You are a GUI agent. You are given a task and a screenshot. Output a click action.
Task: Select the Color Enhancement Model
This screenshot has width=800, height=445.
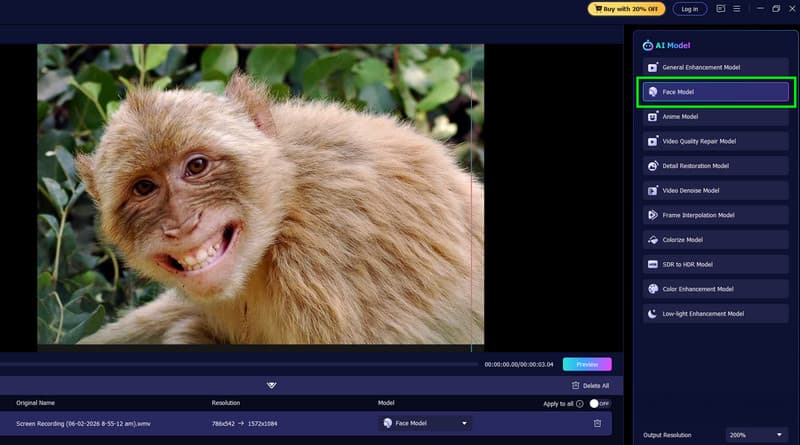715,289
